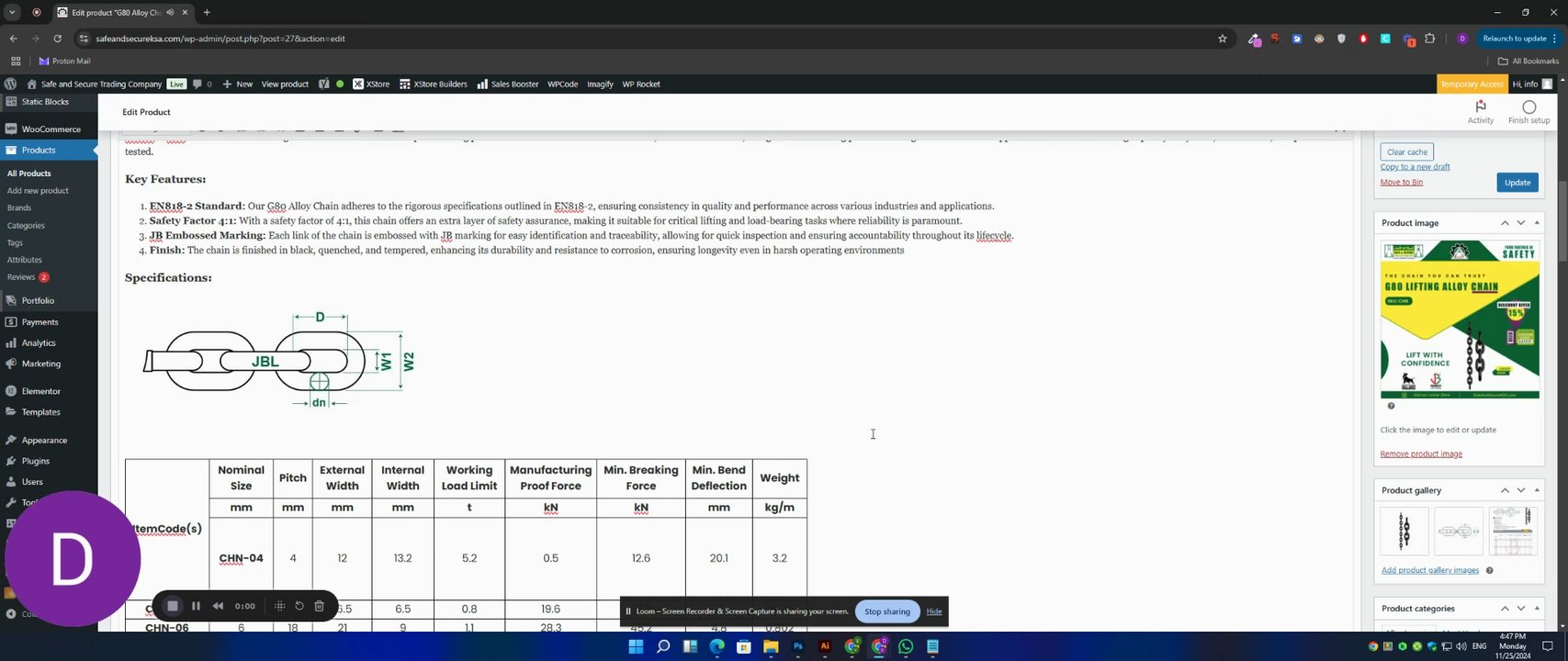Restart the Loom recording

click(x=299, y=606)
